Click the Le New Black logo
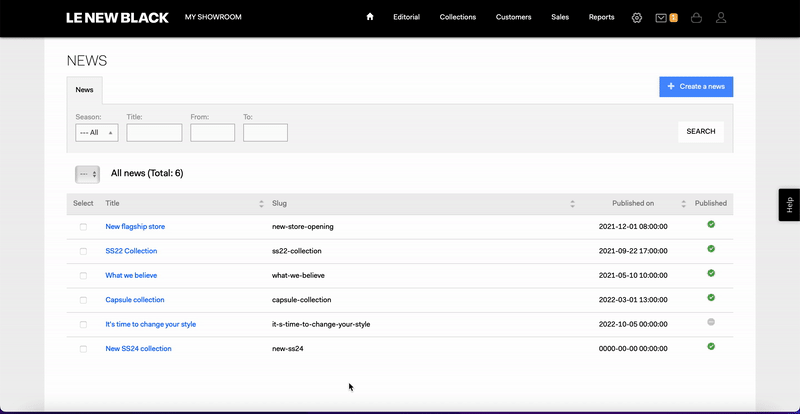 pyautogui.click(x=117, y=18)
